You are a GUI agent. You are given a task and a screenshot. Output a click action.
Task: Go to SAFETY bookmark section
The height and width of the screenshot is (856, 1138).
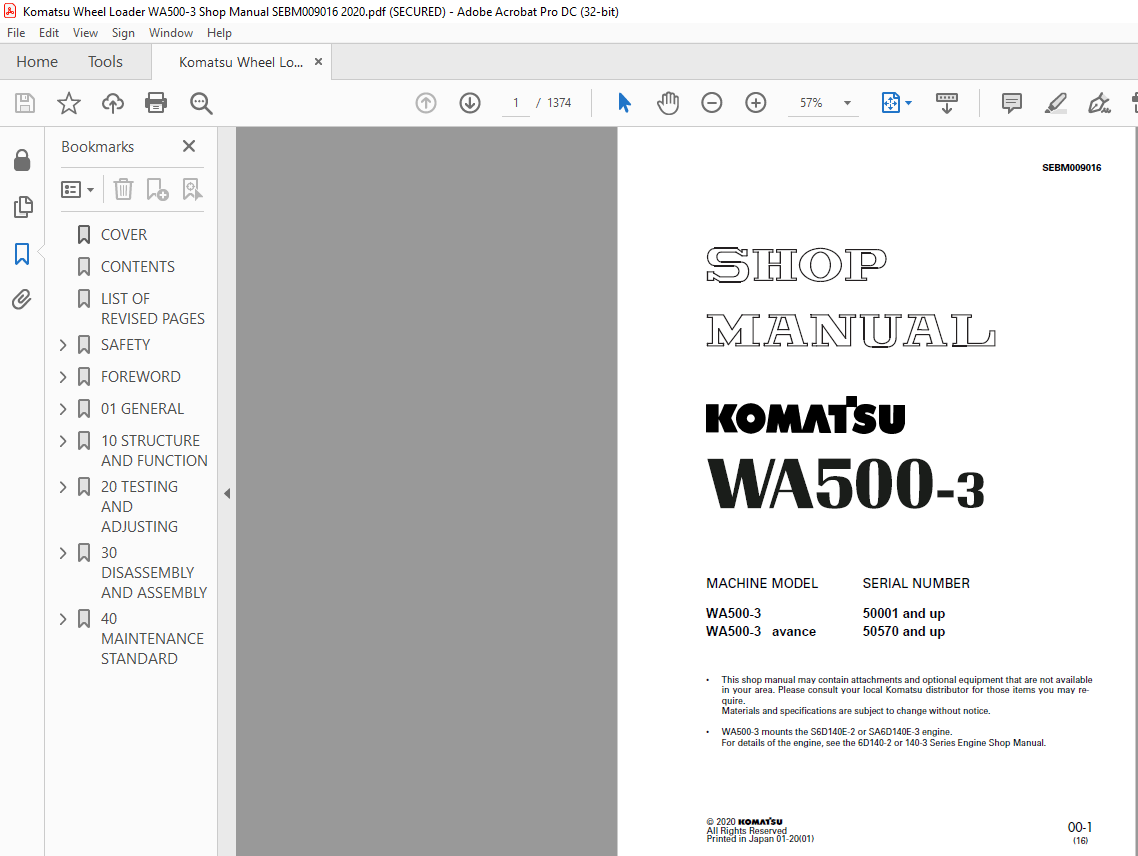pos(126,345)
